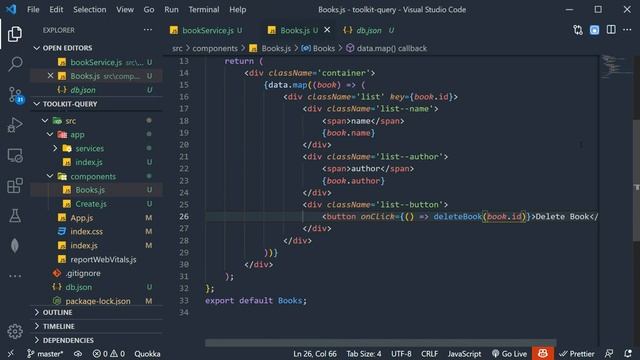Screen dimensions: 640x360
Task: Click the horizontal editor scrollbar
Action: pos(380,343)
